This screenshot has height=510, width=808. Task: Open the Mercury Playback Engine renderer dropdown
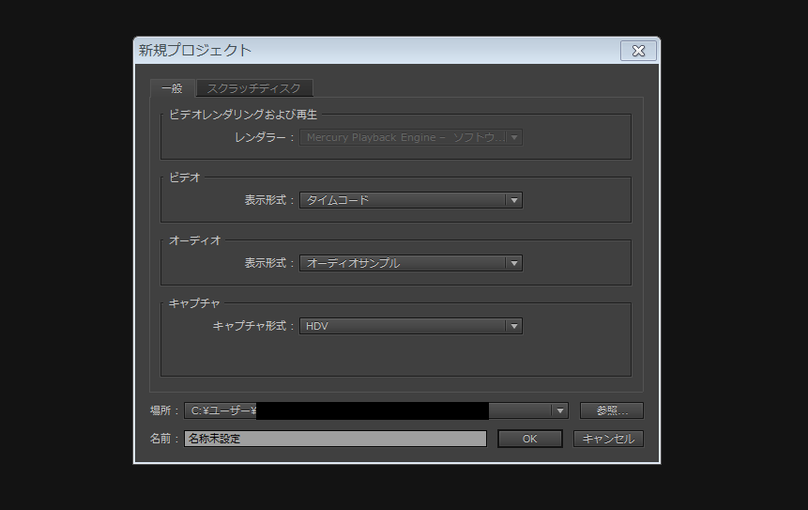[x=411, y=138]
